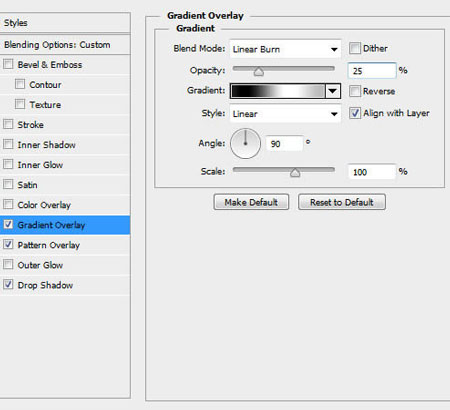Open the Style Linear dropdown

285,114
